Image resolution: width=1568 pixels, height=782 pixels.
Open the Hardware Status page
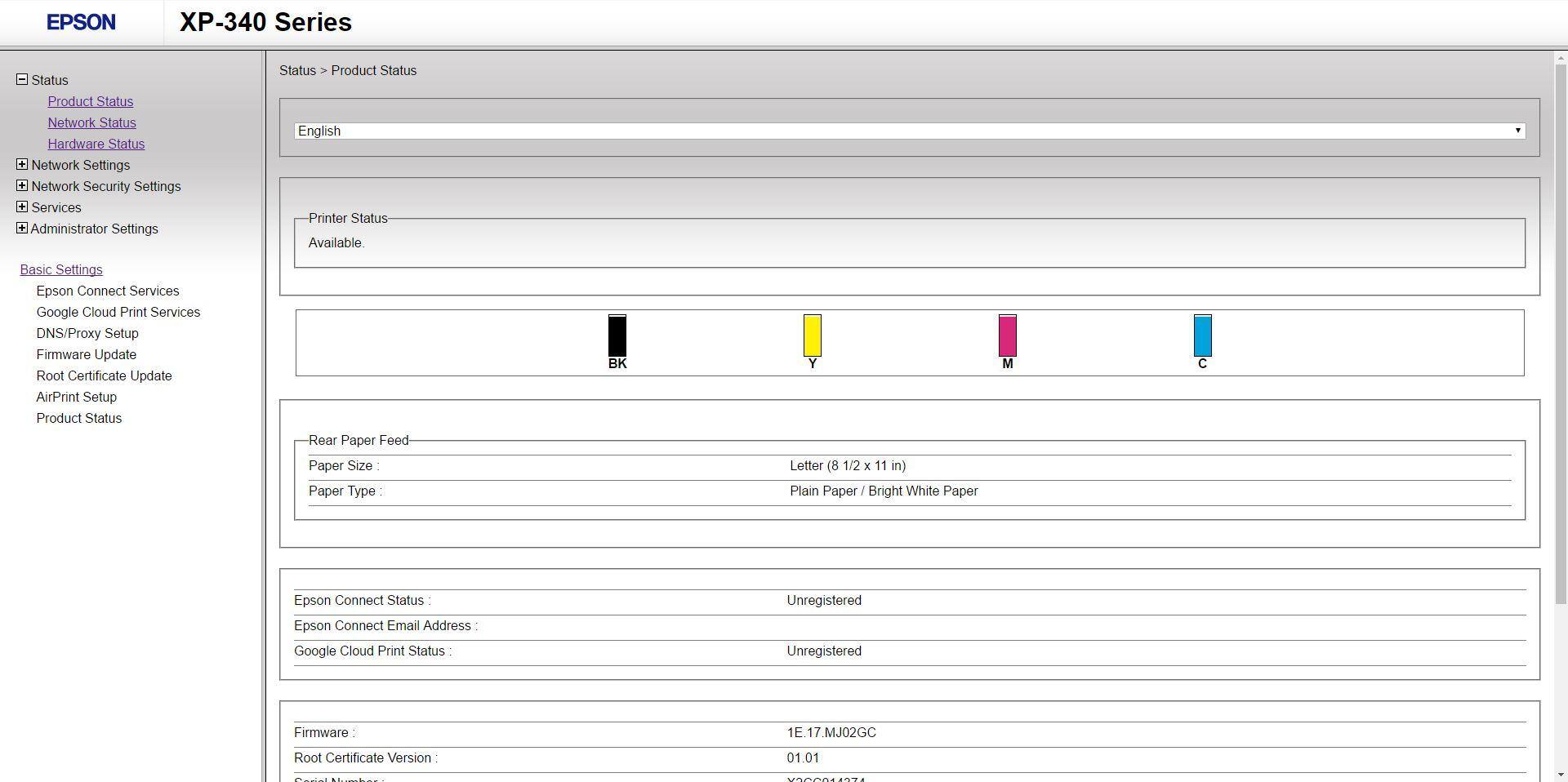coord(96,144)
